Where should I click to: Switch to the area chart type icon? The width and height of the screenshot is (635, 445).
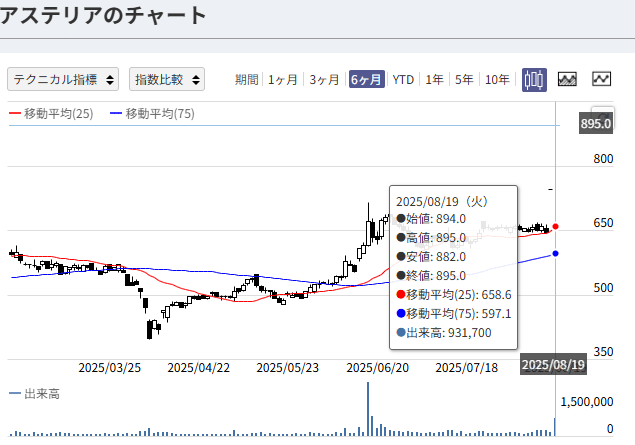[x=567, y=79]
